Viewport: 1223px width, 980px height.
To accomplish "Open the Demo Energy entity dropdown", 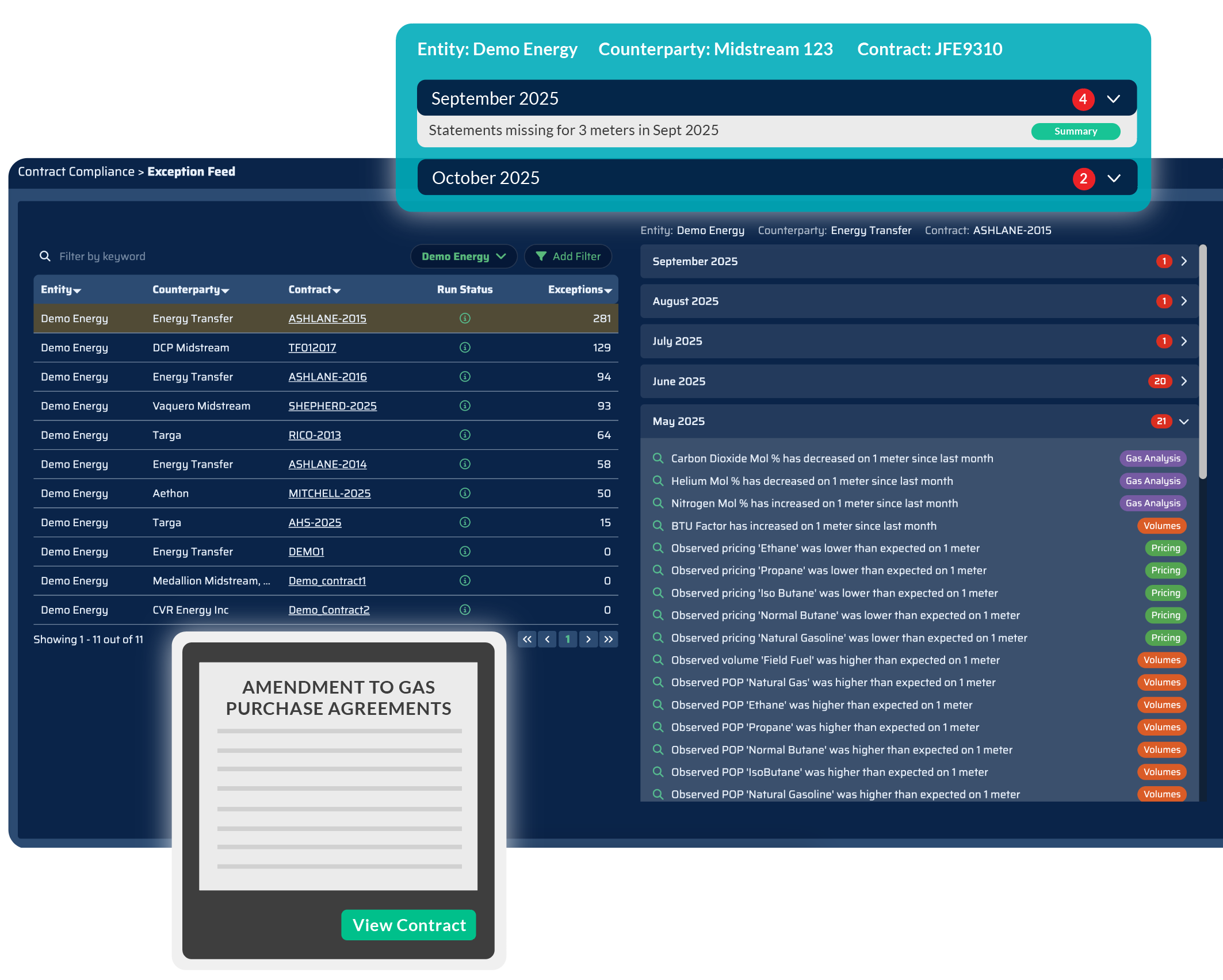I will [x=463, y=256].
